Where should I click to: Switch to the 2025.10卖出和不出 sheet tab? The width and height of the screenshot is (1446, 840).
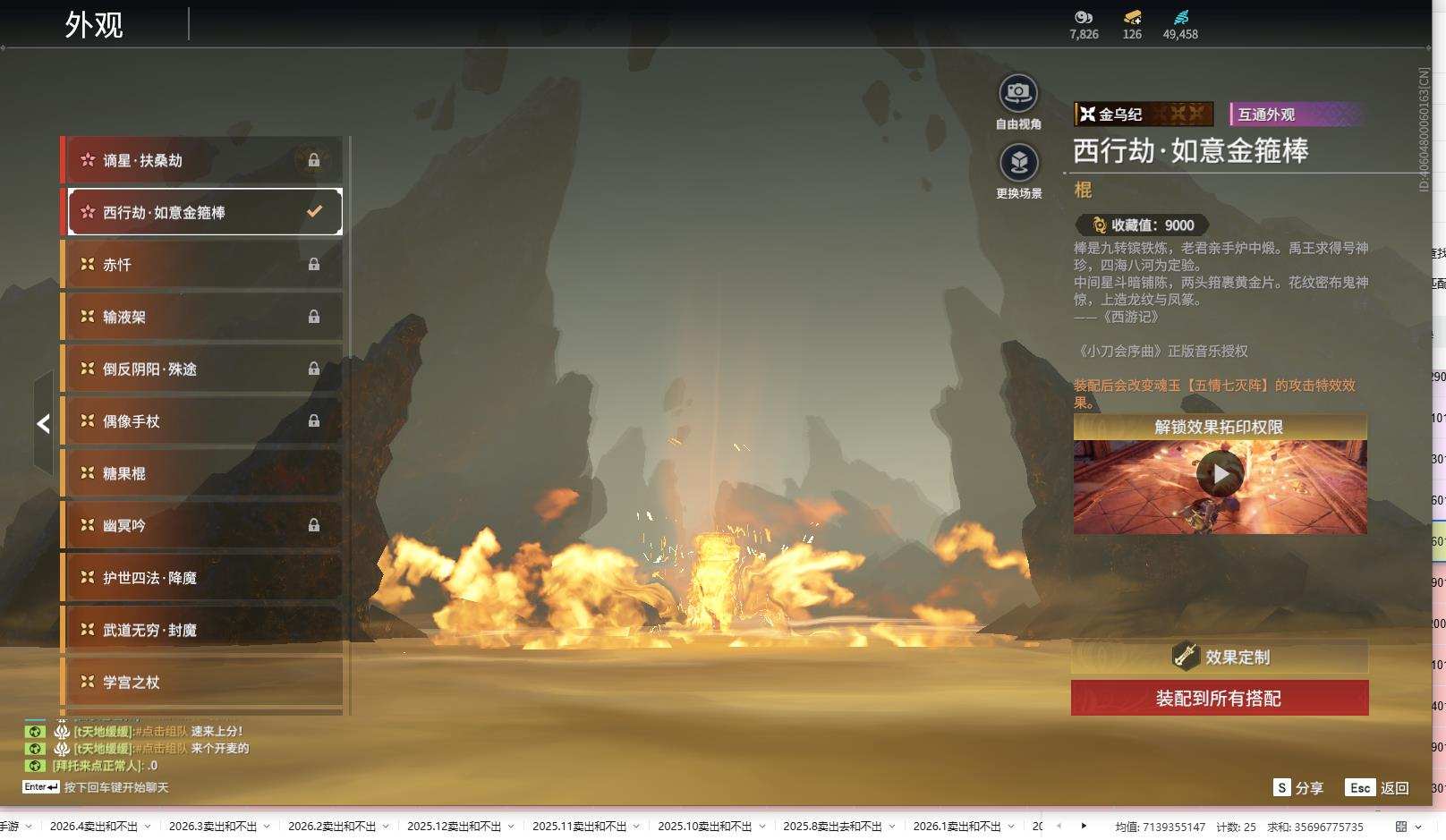(x=704, y=827)
